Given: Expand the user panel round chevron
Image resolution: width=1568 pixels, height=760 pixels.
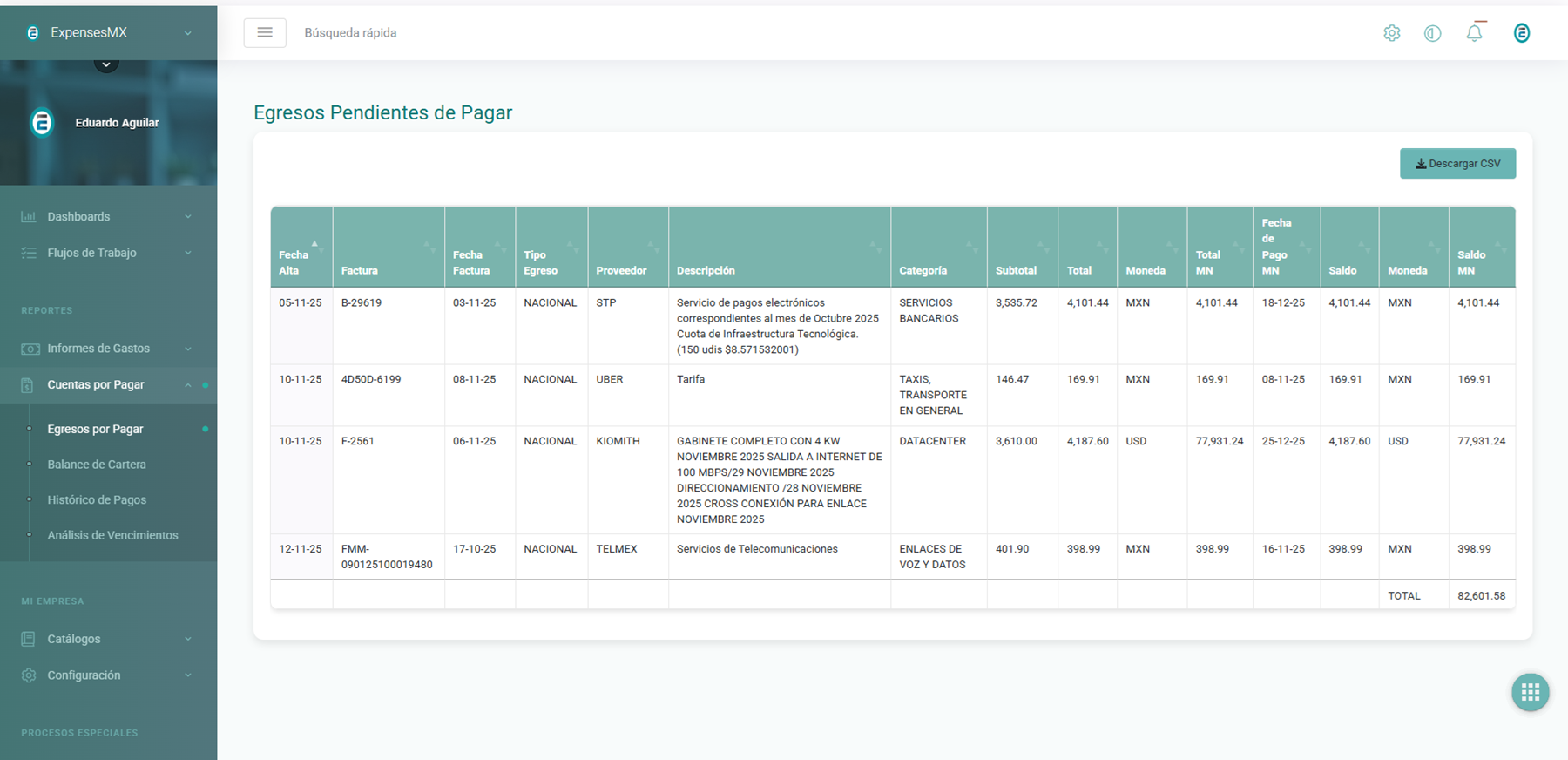Looking at the screenshot, I should 106,64.
